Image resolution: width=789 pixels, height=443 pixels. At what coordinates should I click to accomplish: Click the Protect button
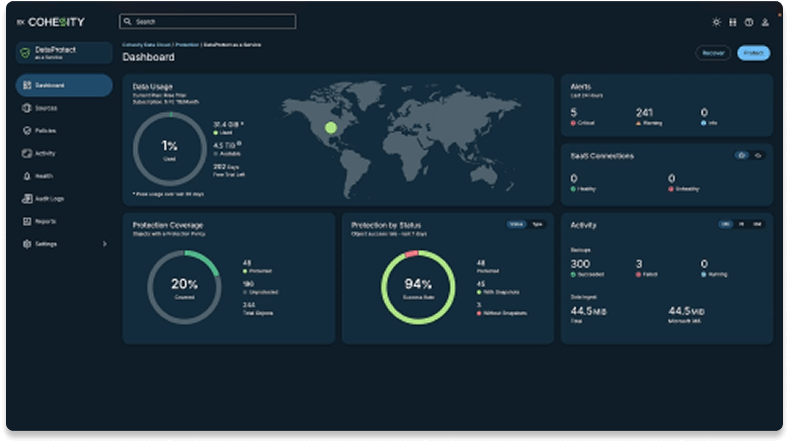point(753,53)
